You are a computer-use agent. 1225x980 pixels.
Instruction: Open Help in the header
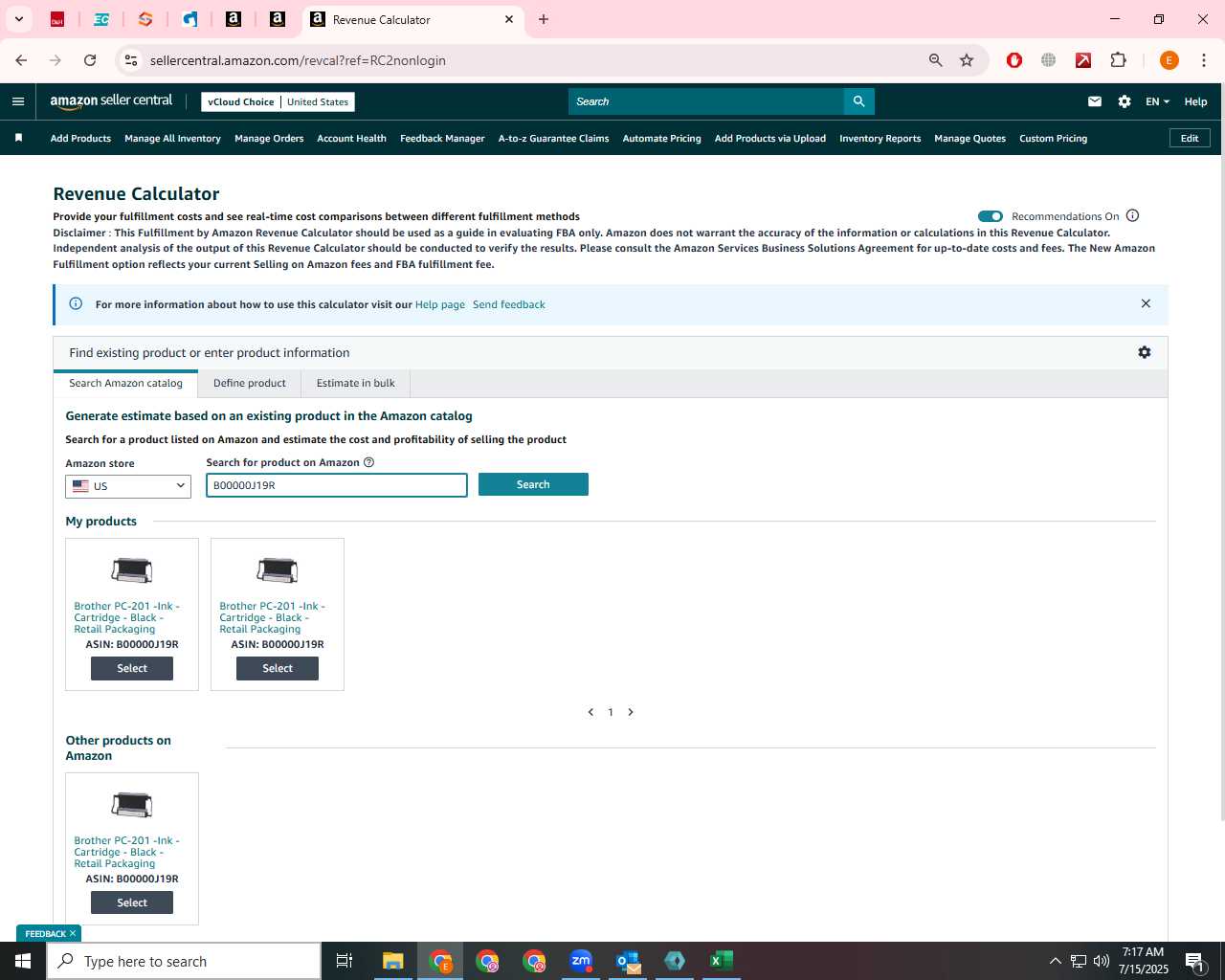coord(1195,101)
